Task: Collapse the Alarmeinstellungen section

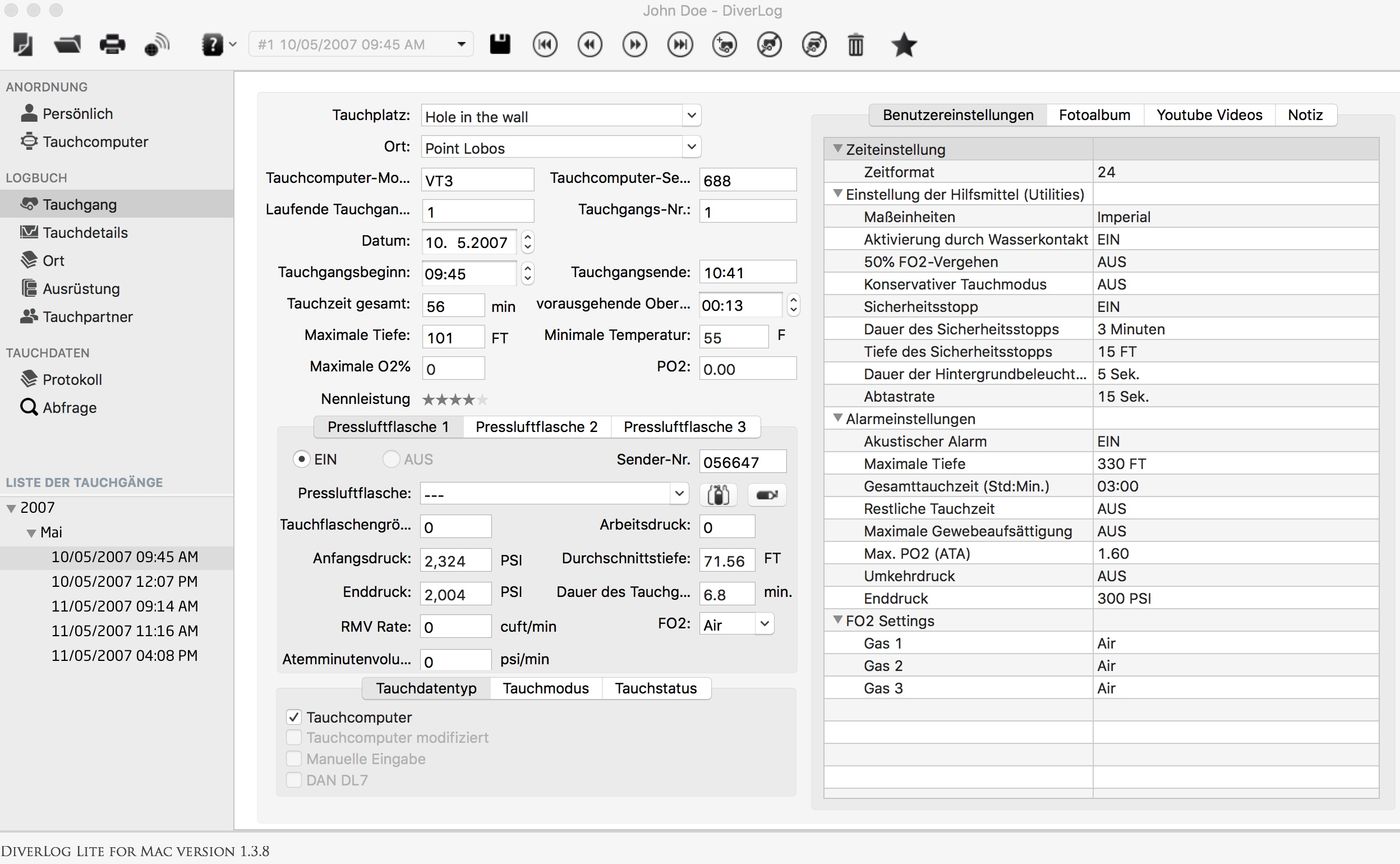Action: [x=838, y=419]
